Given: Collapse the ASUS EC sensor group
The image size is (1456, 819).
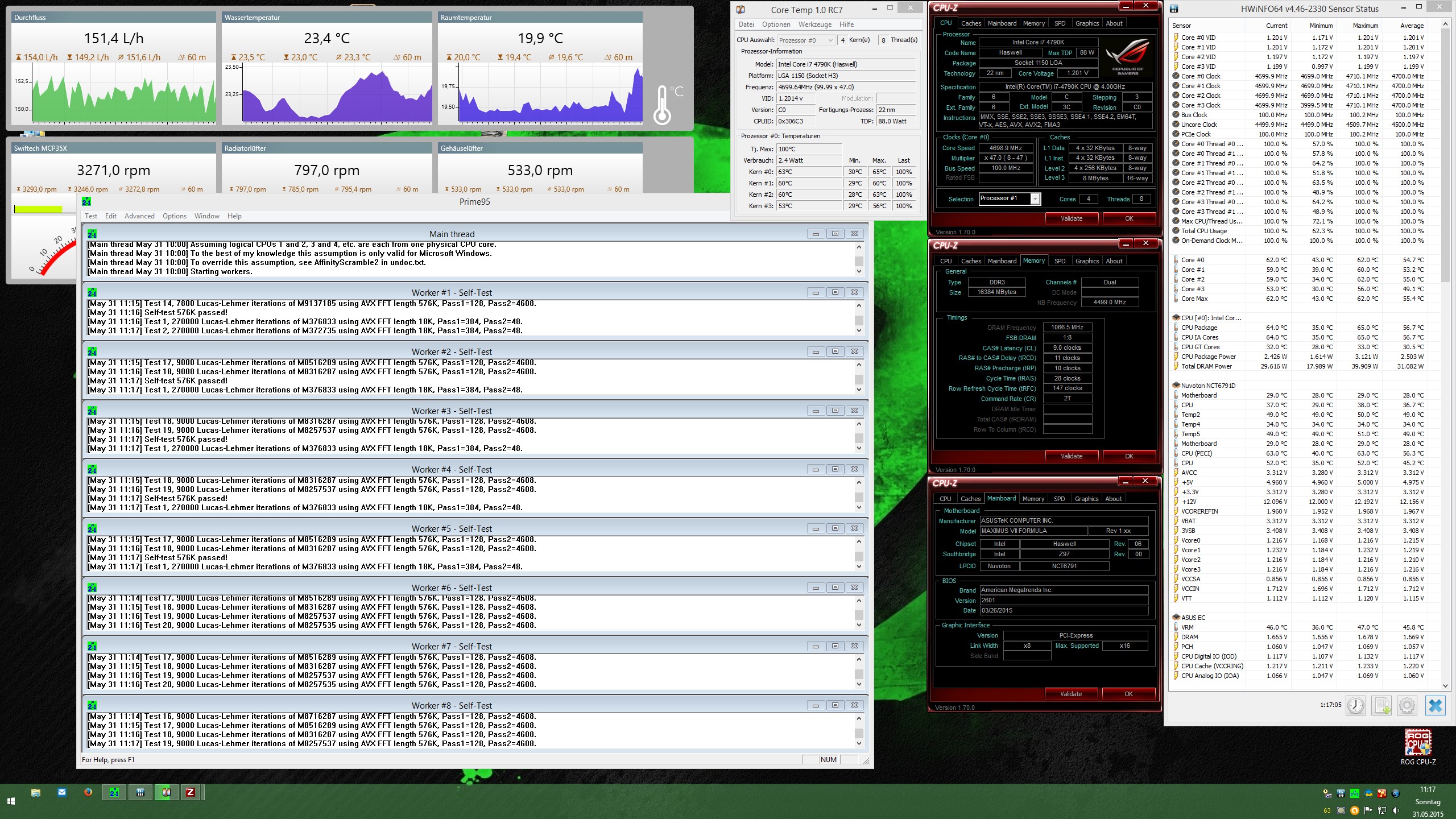Looking at the screenshot, I should coord(1176,618).
